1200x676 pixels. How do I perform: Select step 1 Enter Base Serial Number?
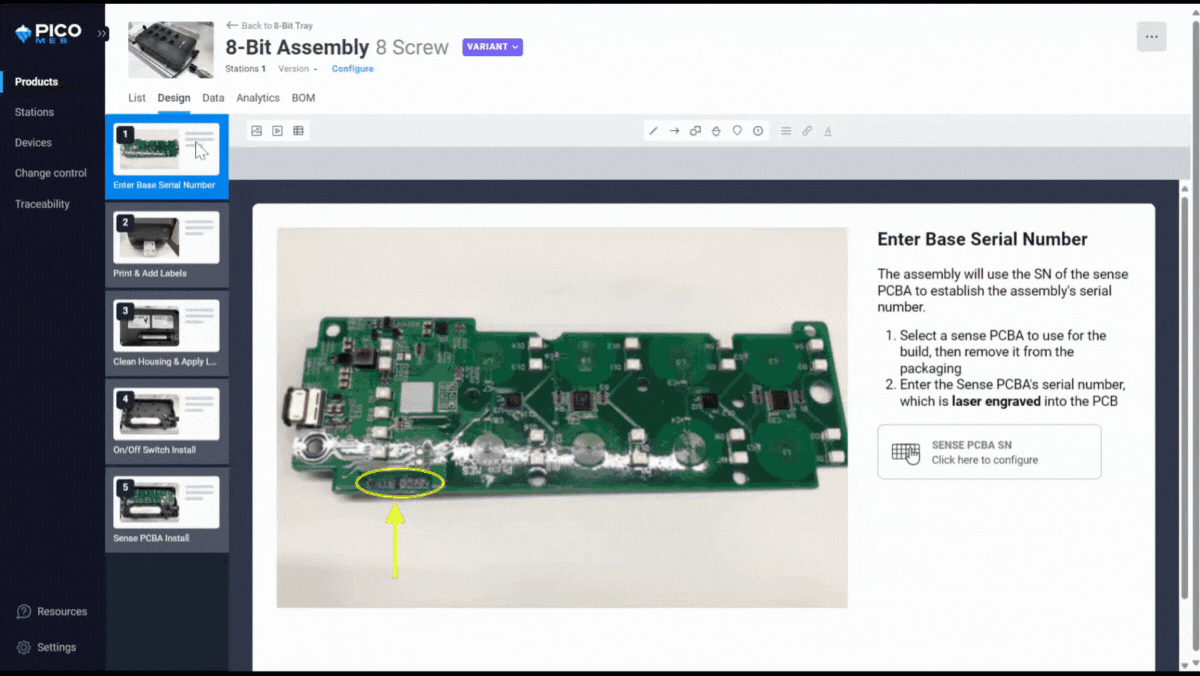click(x=167, y=157)
